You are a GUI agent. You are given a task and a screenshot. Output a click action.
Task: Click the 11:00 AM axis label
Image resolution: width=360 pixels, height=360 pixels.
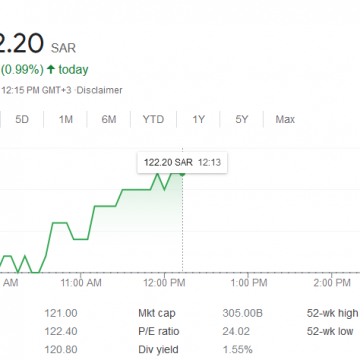click(81, 283)
